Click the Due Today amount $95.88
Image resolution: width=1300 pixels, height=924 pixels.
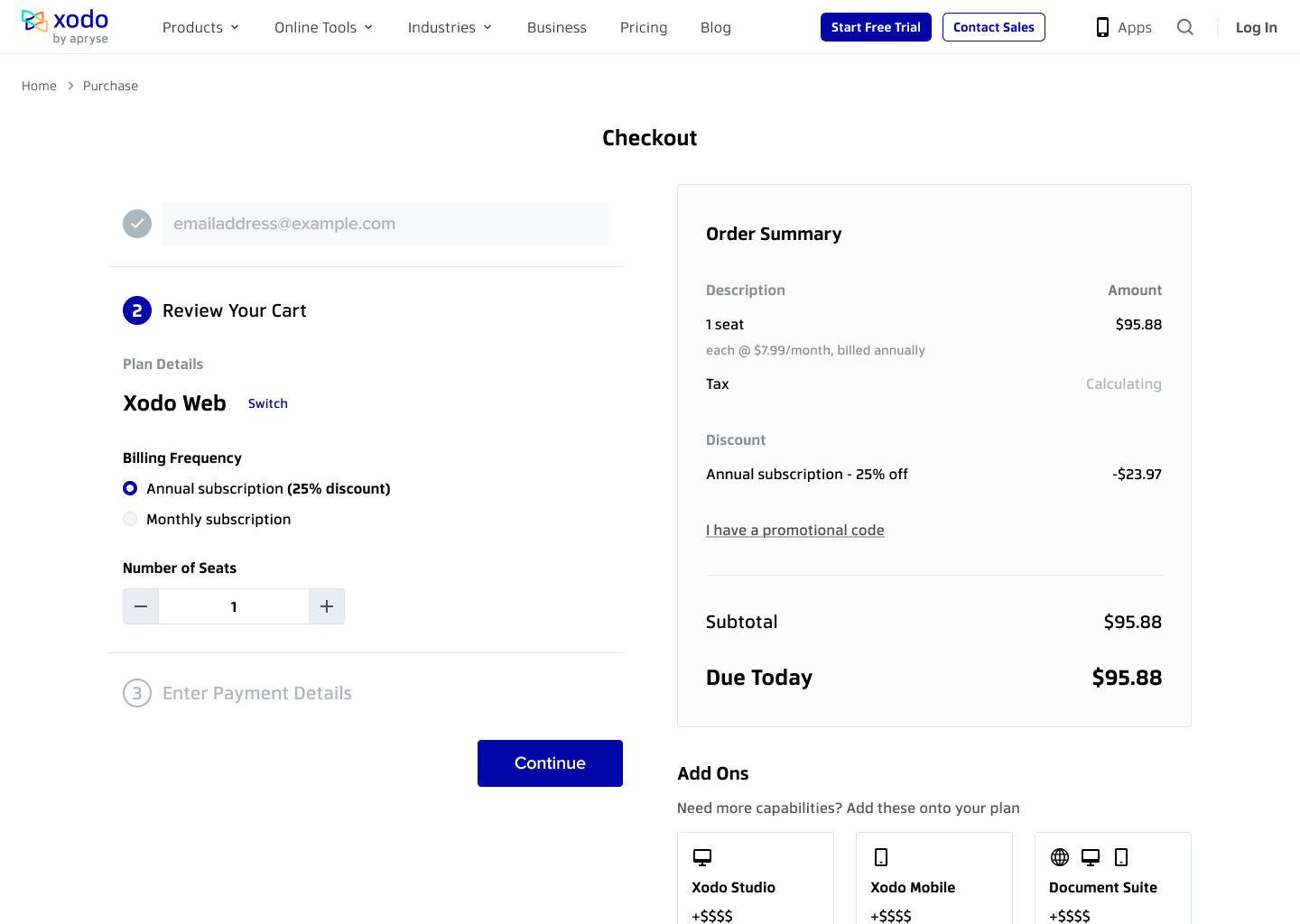coord(1127,678)
